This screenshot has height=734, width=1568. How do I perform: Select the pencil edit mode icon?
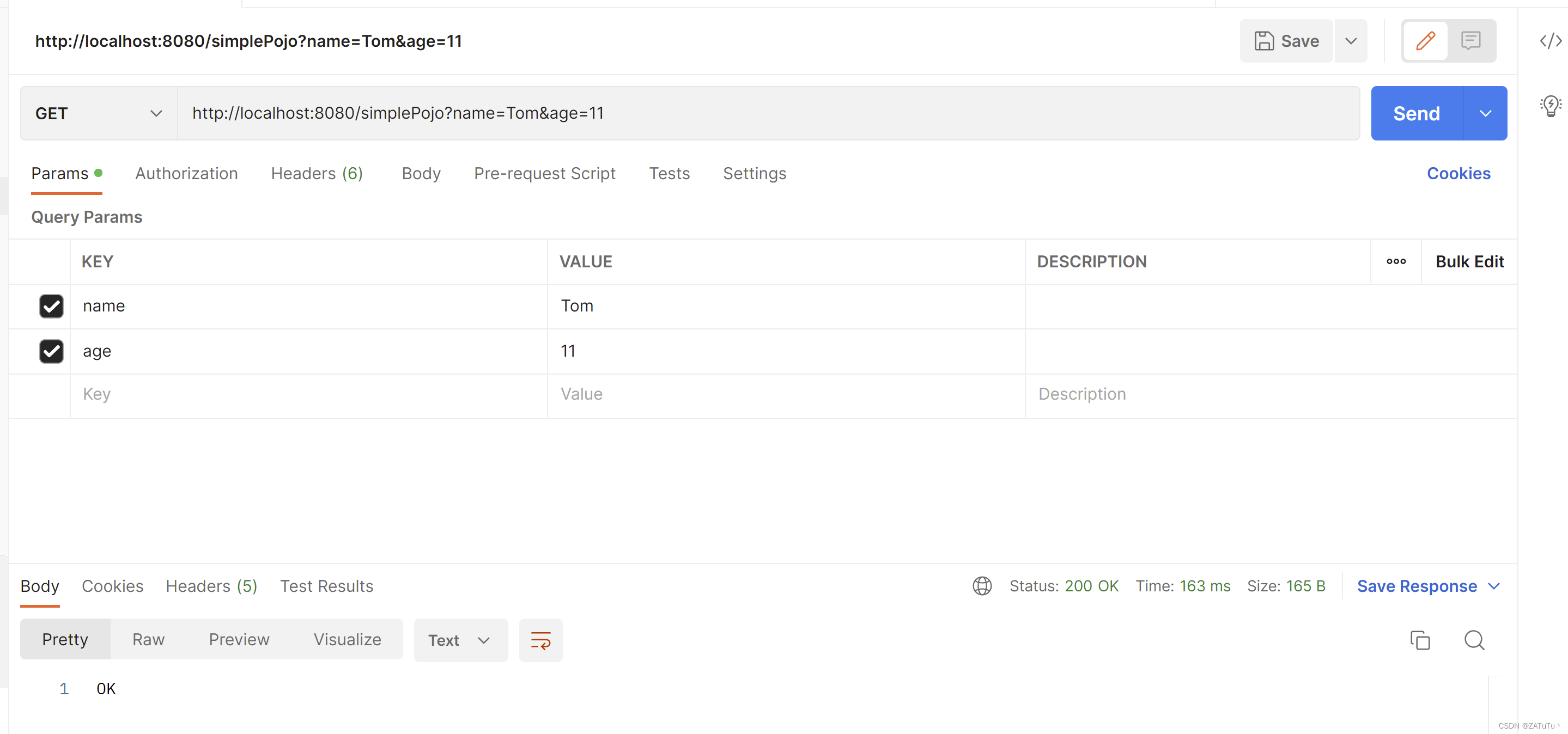pos(1425,41)
